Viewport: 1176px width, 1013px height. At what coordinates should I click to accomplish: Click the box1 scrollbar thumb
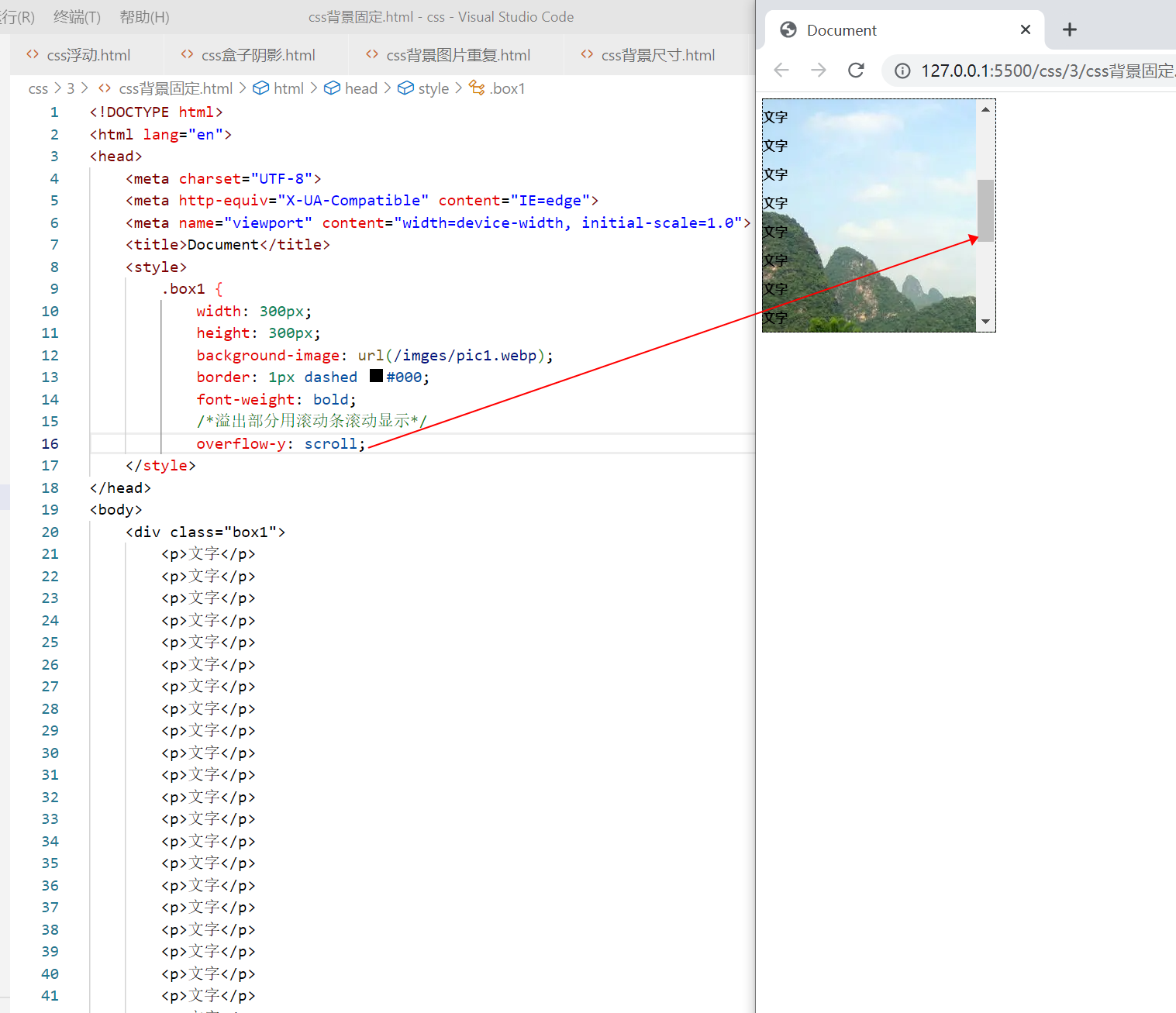985,211
